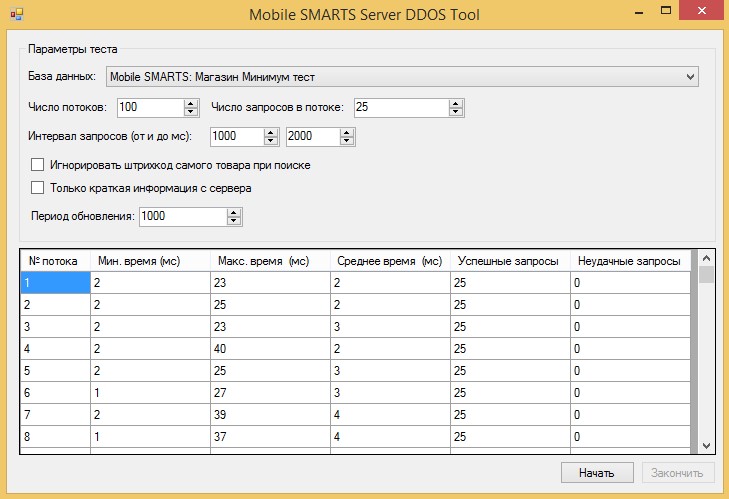Select row 5 in the № потока column
729x499 pixels.
55,371
